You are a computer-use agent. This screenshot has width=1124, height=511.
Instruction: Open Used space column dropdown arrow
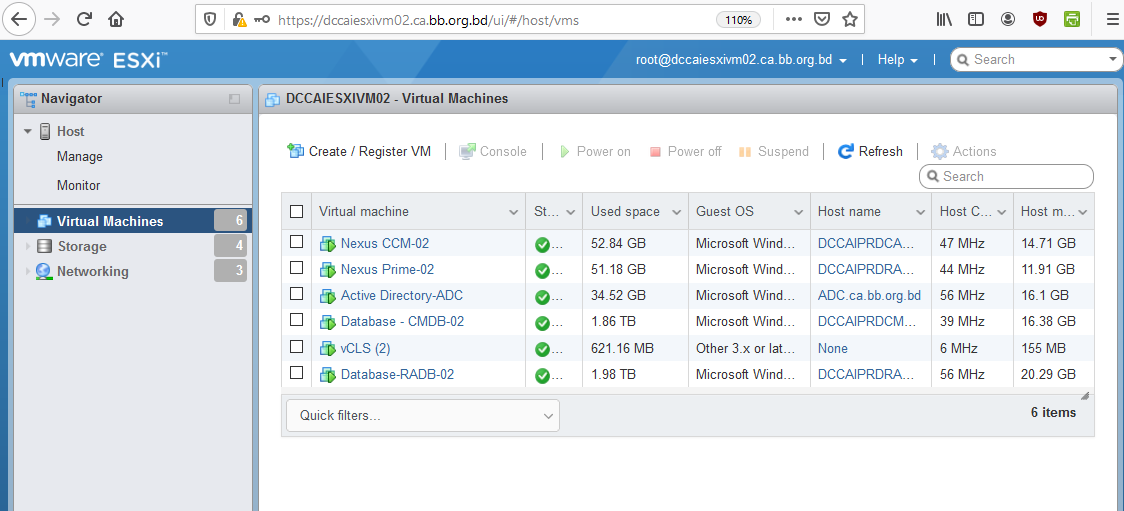click(677, 212)
